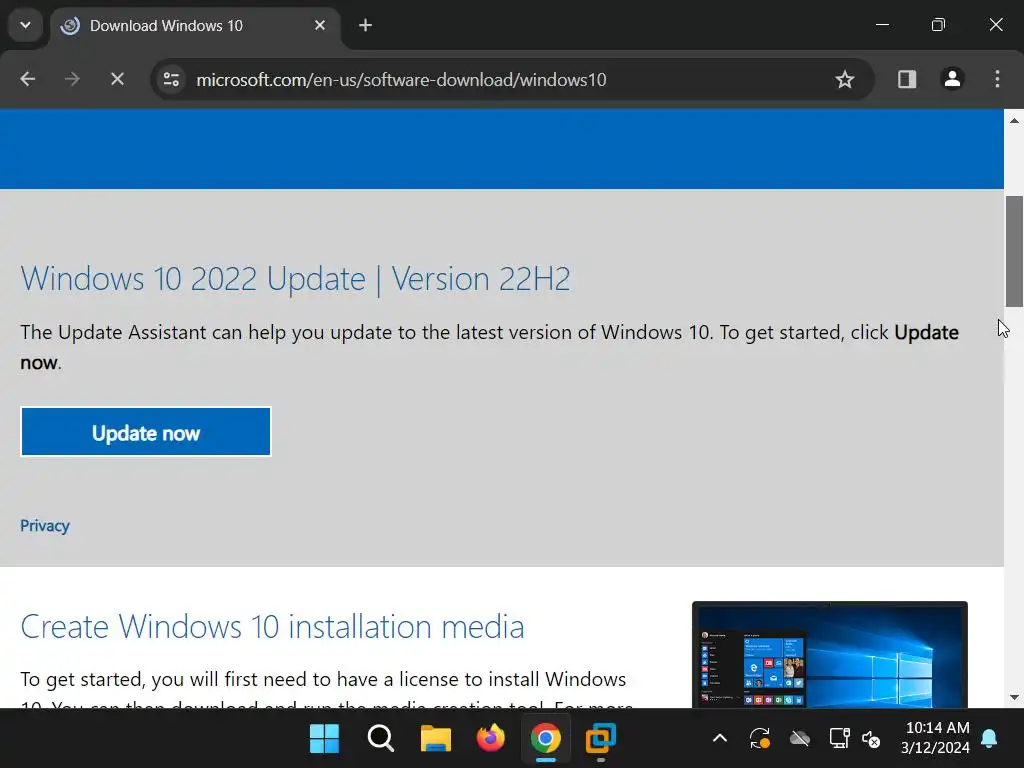Click the scrollbar up arrow

coord(1014,120)
